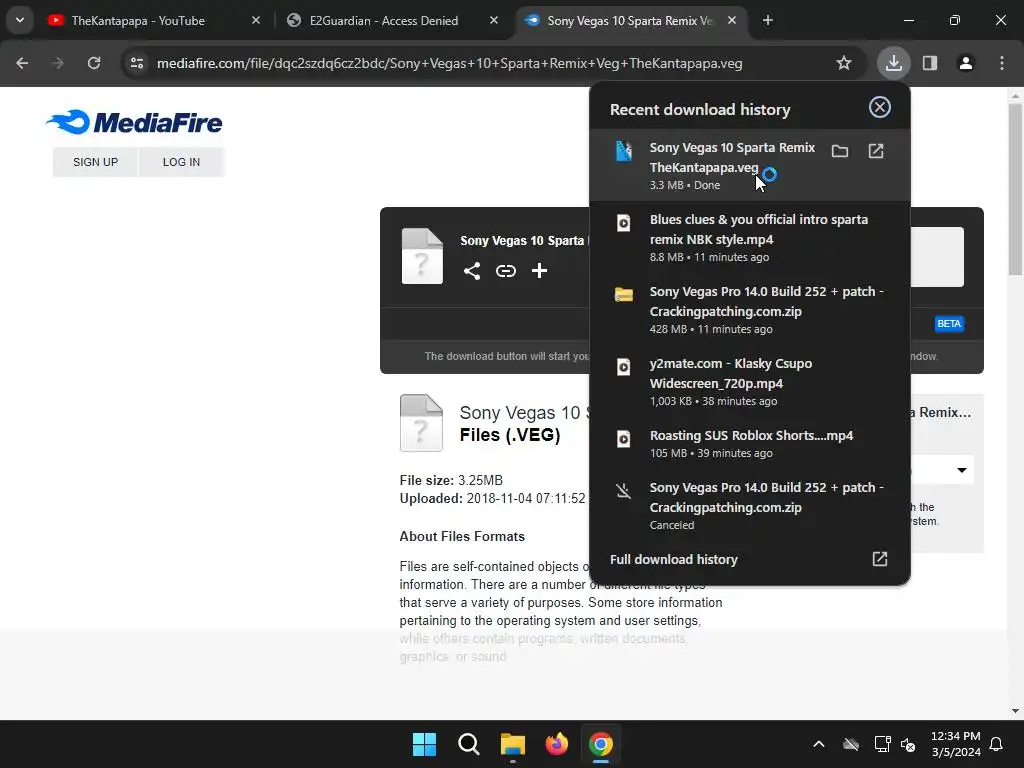Image resolution: width=1024 pixels, height=768 pixels.
Task: Open full download history external icon
Action: [x=880, y=559]
